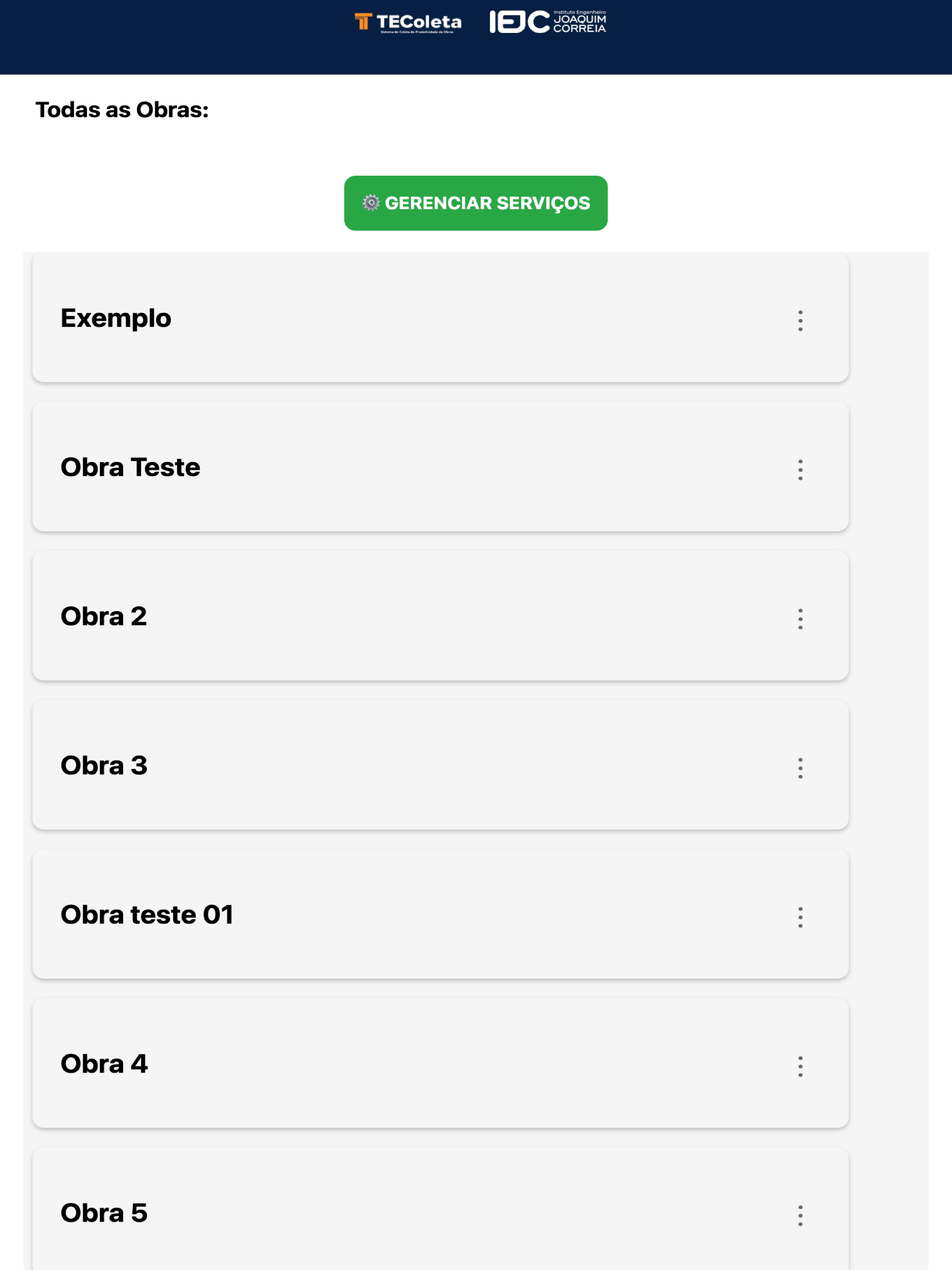Open the kebab menu for Obra 2
The width and height of the screenshot is (952, 1270).
[x=800, y=619]
